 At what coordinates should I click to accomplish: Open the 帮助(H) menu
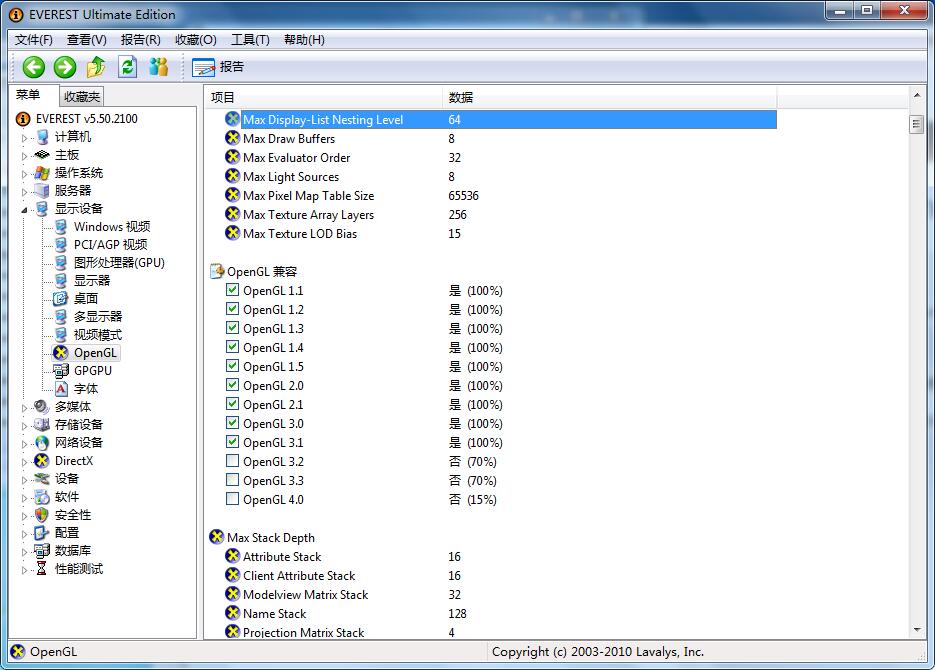click(x=304, y=40)
